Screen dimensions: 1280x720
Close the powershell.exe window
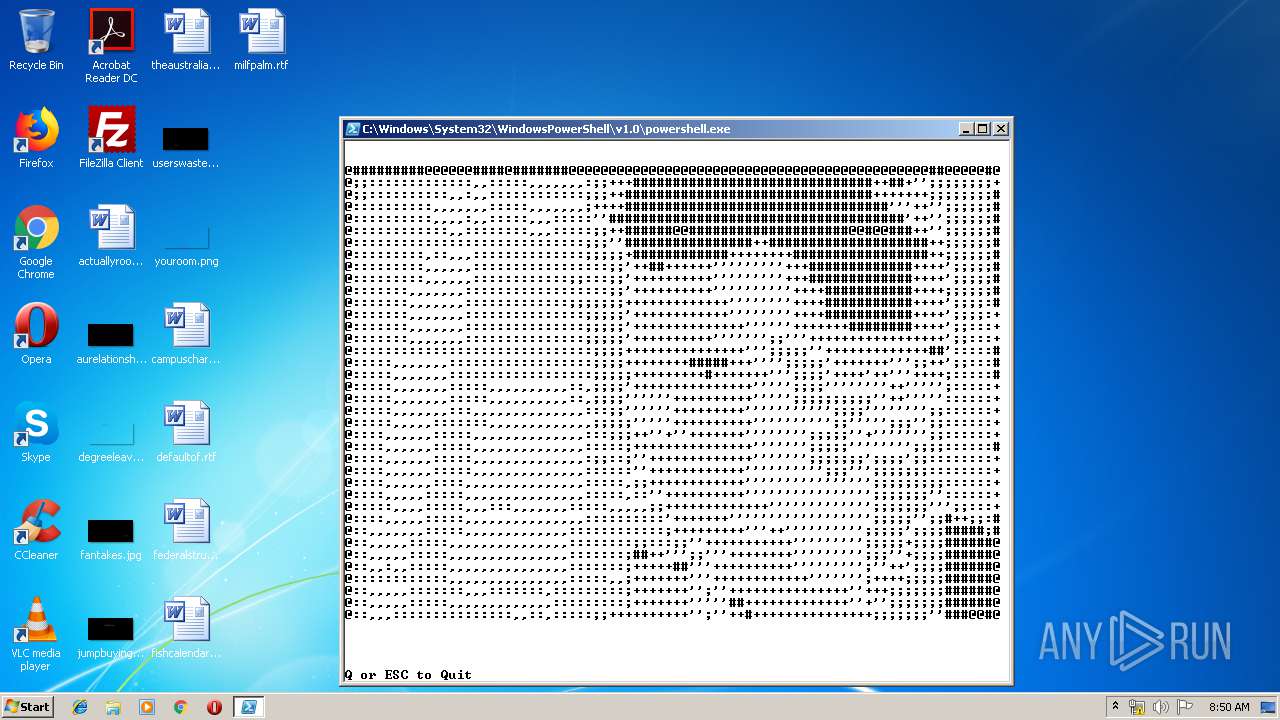coord(1001,129)
